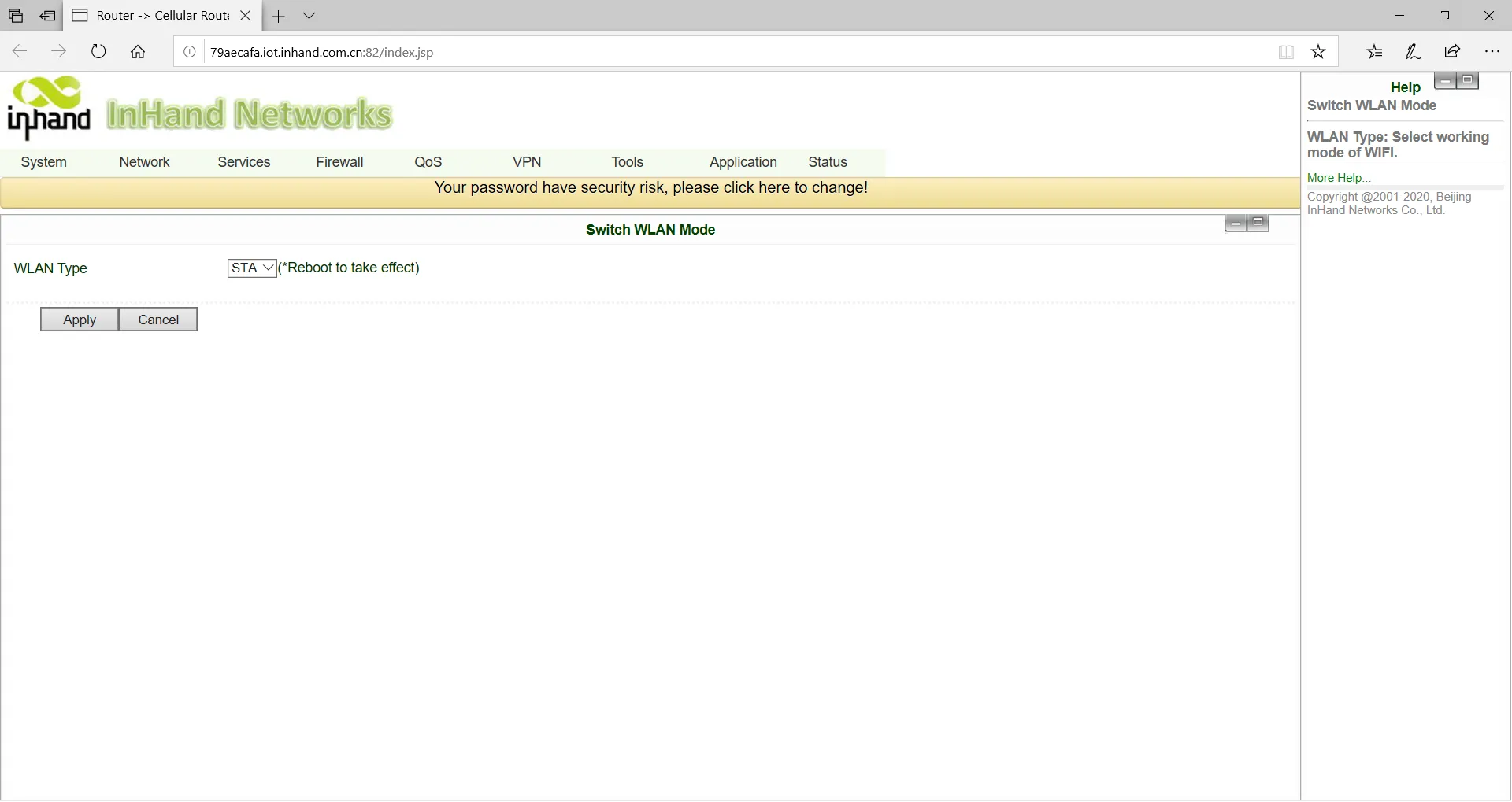Open reading view icon
This screenshot has width=1512, height=802.
pos(1286,52)
